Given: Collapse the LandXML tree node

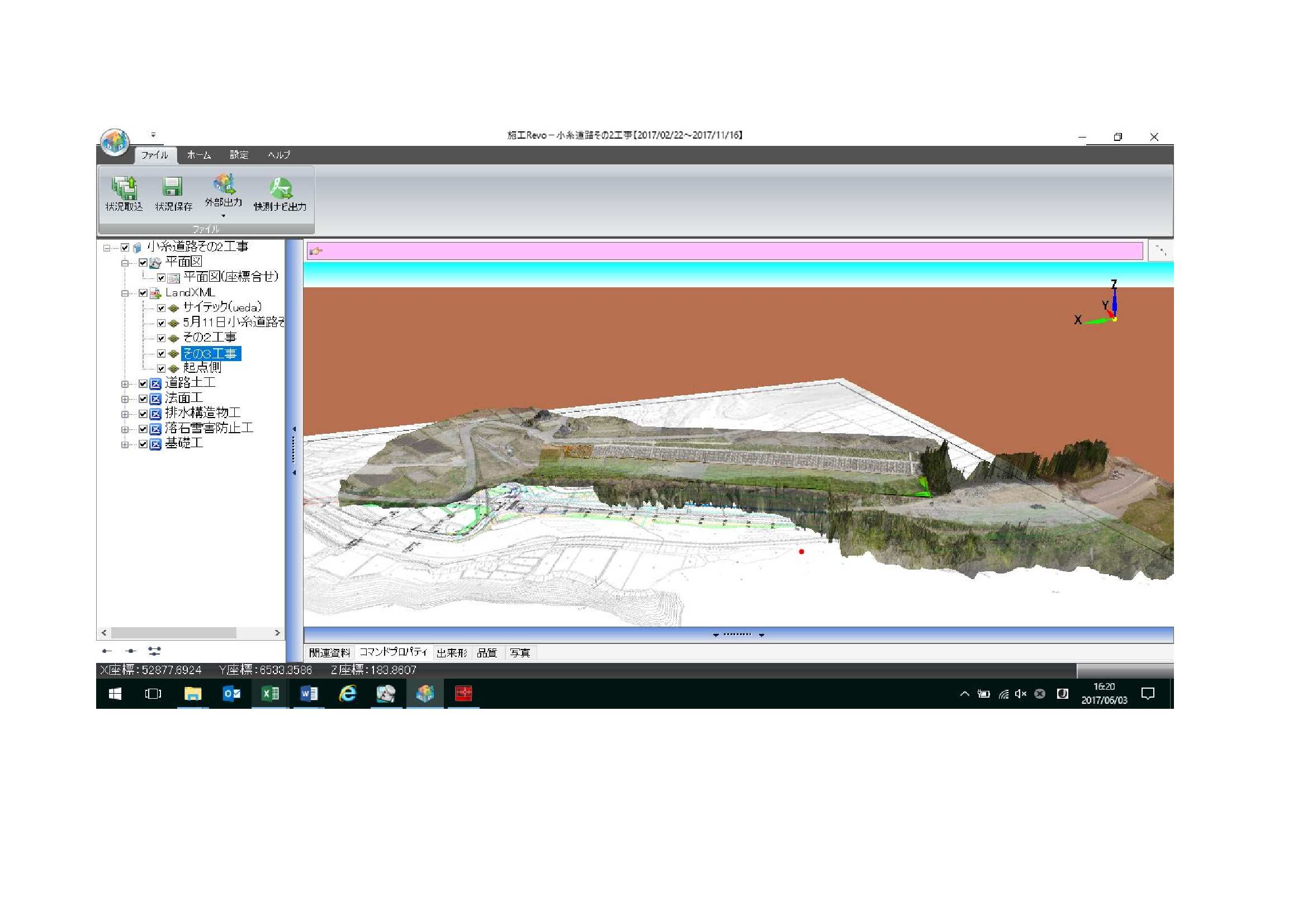Looking at the screenshot, I should (125, 294).
